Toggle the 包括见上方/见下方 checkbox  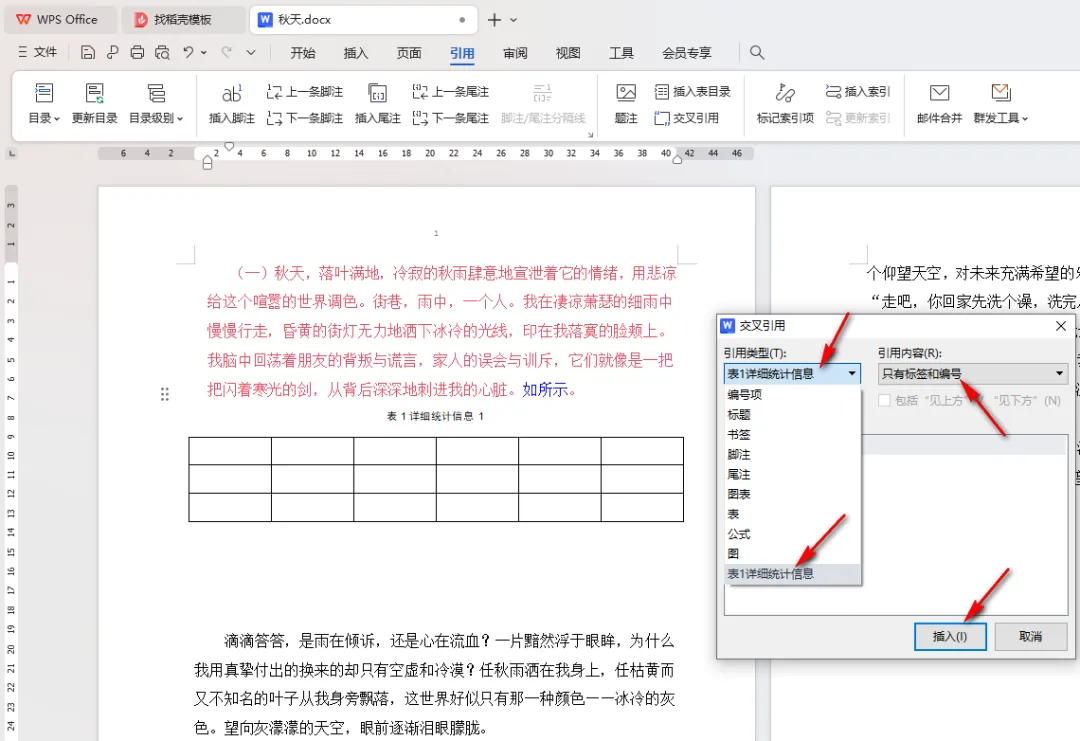(x=884, y=400)
